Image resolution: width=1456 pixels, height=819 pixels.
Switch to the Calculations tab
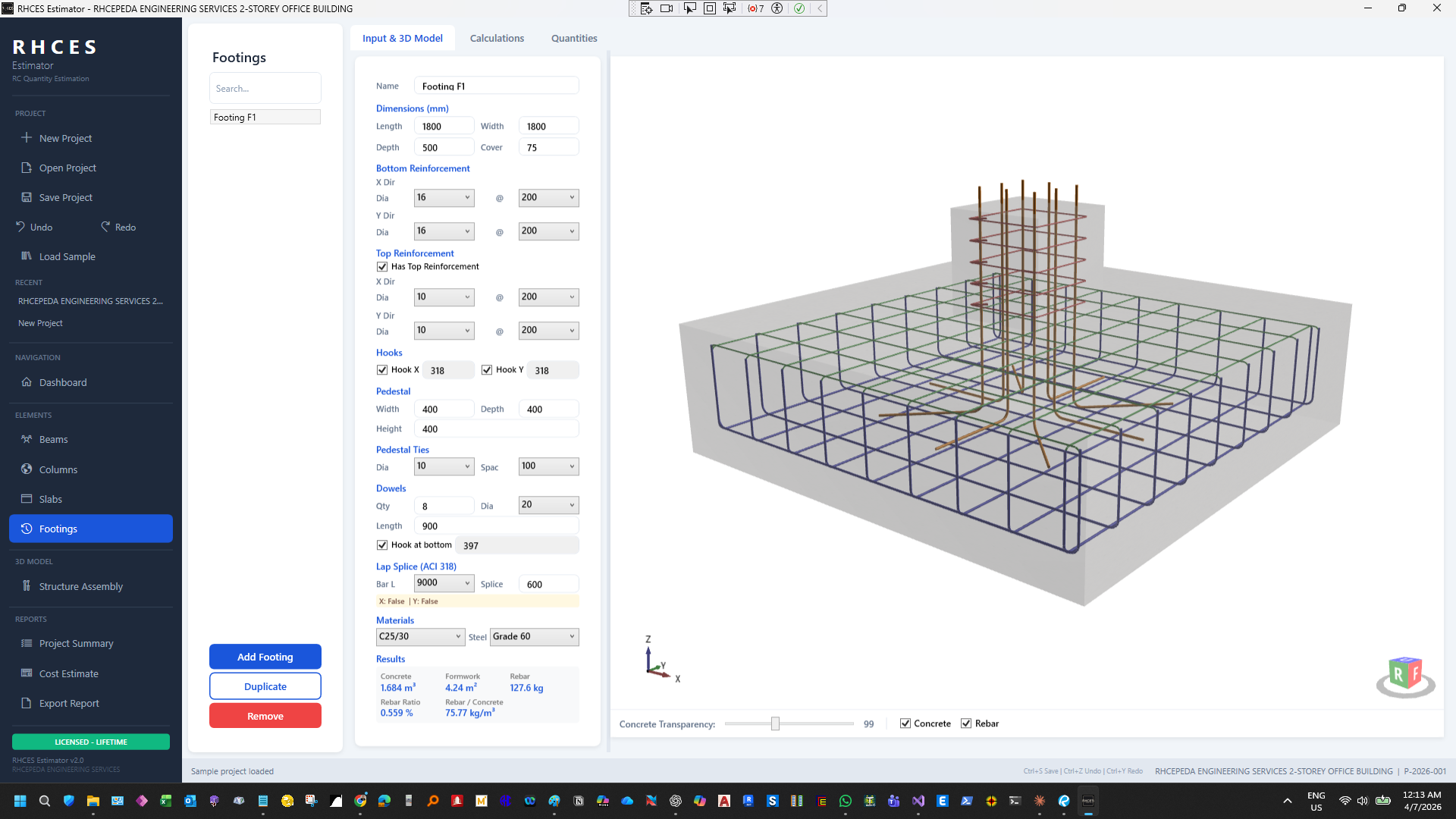coord(497,38)
